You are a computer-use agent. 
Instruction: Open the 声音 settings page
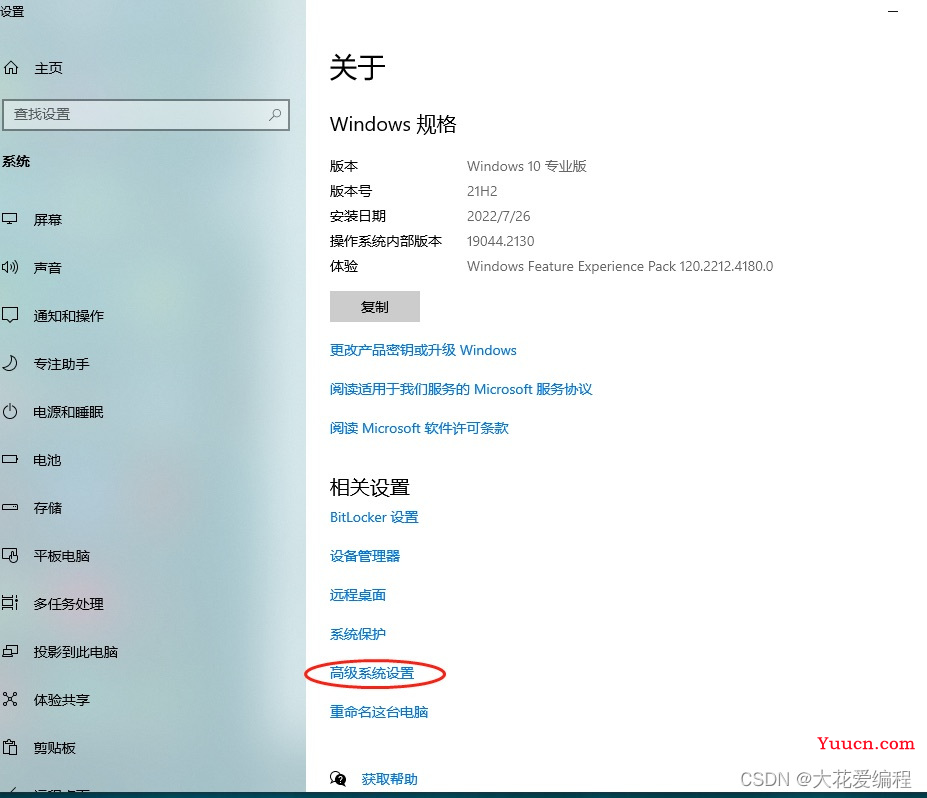[48, 268]
